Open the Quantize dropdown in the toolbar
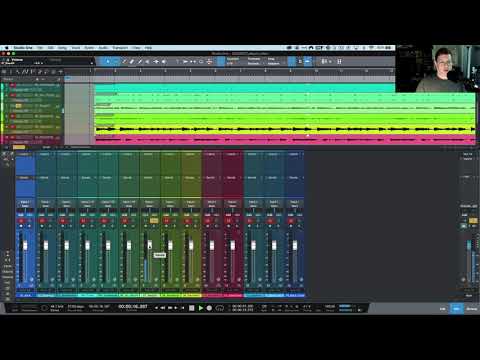 pyautogui.click(x=233, y=61)
